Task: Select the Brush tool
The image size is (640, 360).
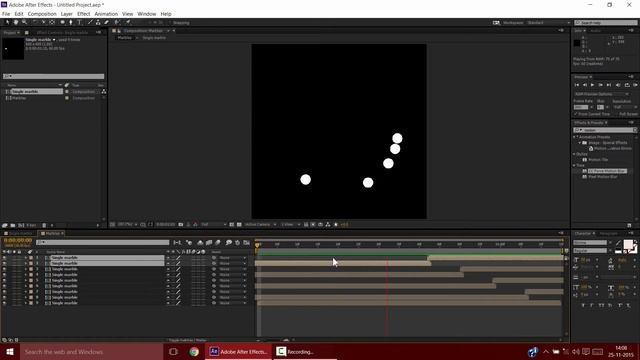Action: [90, 22]
